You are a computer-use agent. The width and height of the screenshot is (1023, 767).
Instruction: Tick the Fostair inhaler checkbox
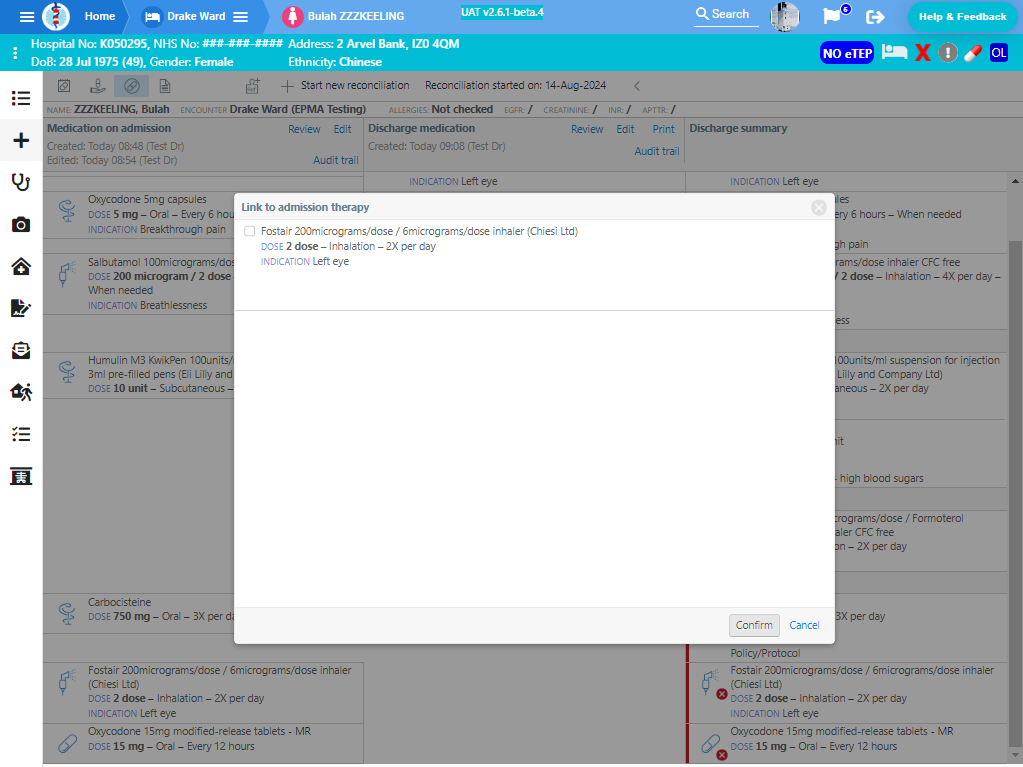249,231
